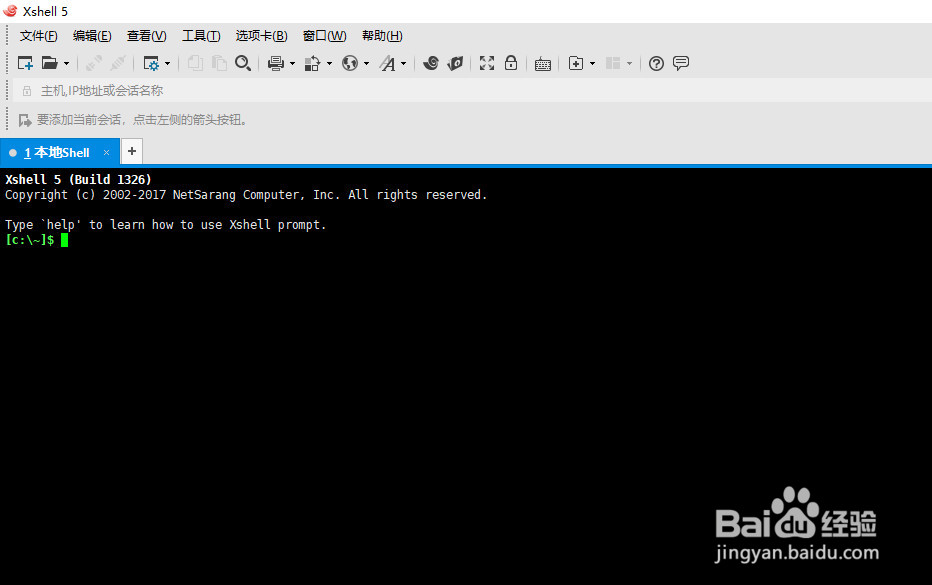Image resolution: width=932 pixels, height=585 pixels.
Task: Click the new tab plus-page icon in toolbar
Action: tap(576, 63)
